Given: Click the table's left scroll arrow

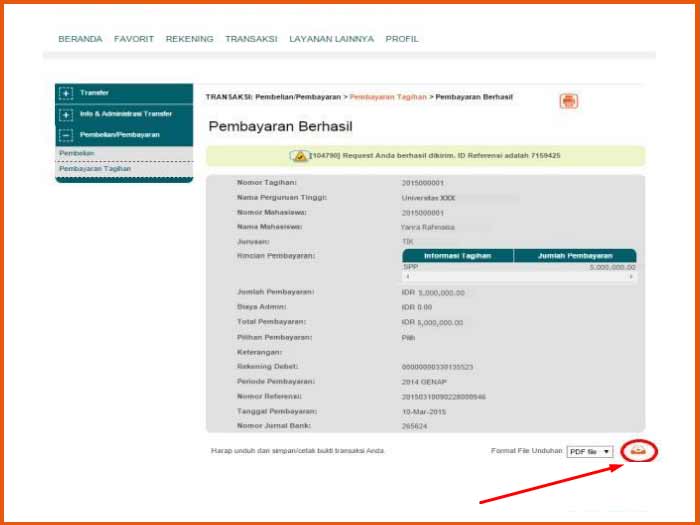Looking at the screenshot, I should (408, 277).
